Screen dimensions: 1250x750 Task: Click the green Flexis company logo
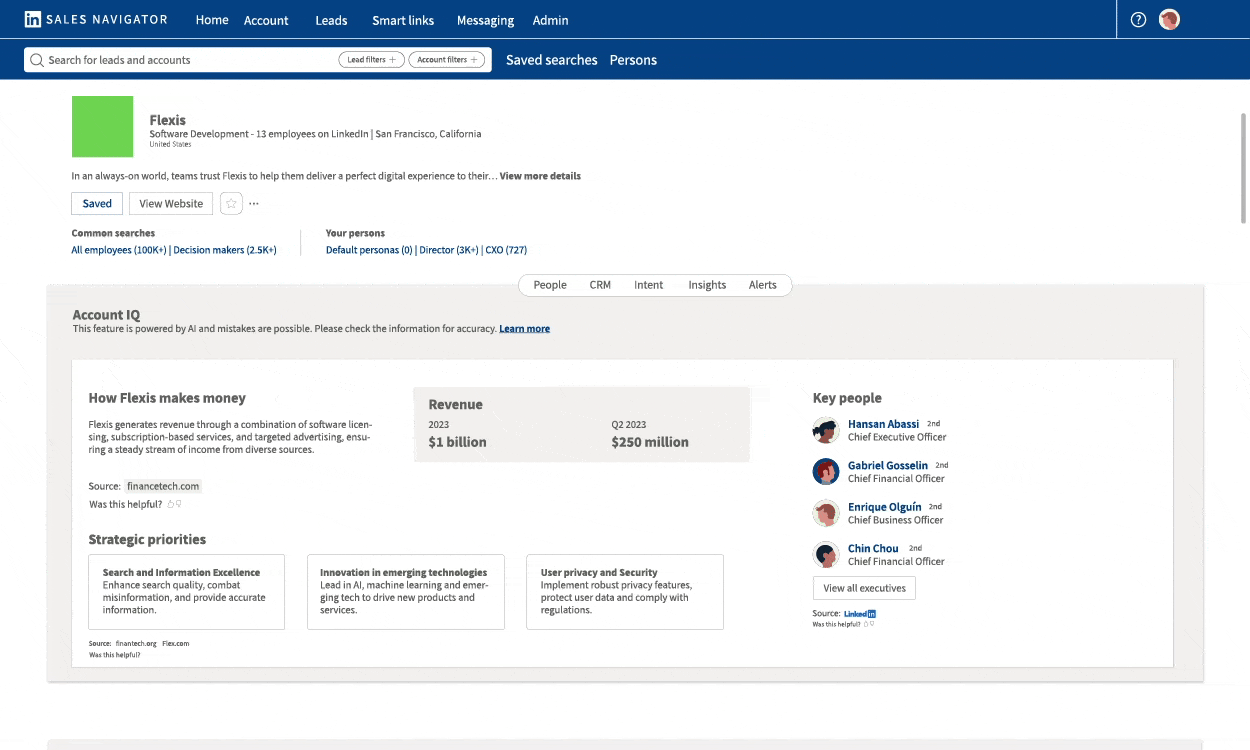[102, 126]
